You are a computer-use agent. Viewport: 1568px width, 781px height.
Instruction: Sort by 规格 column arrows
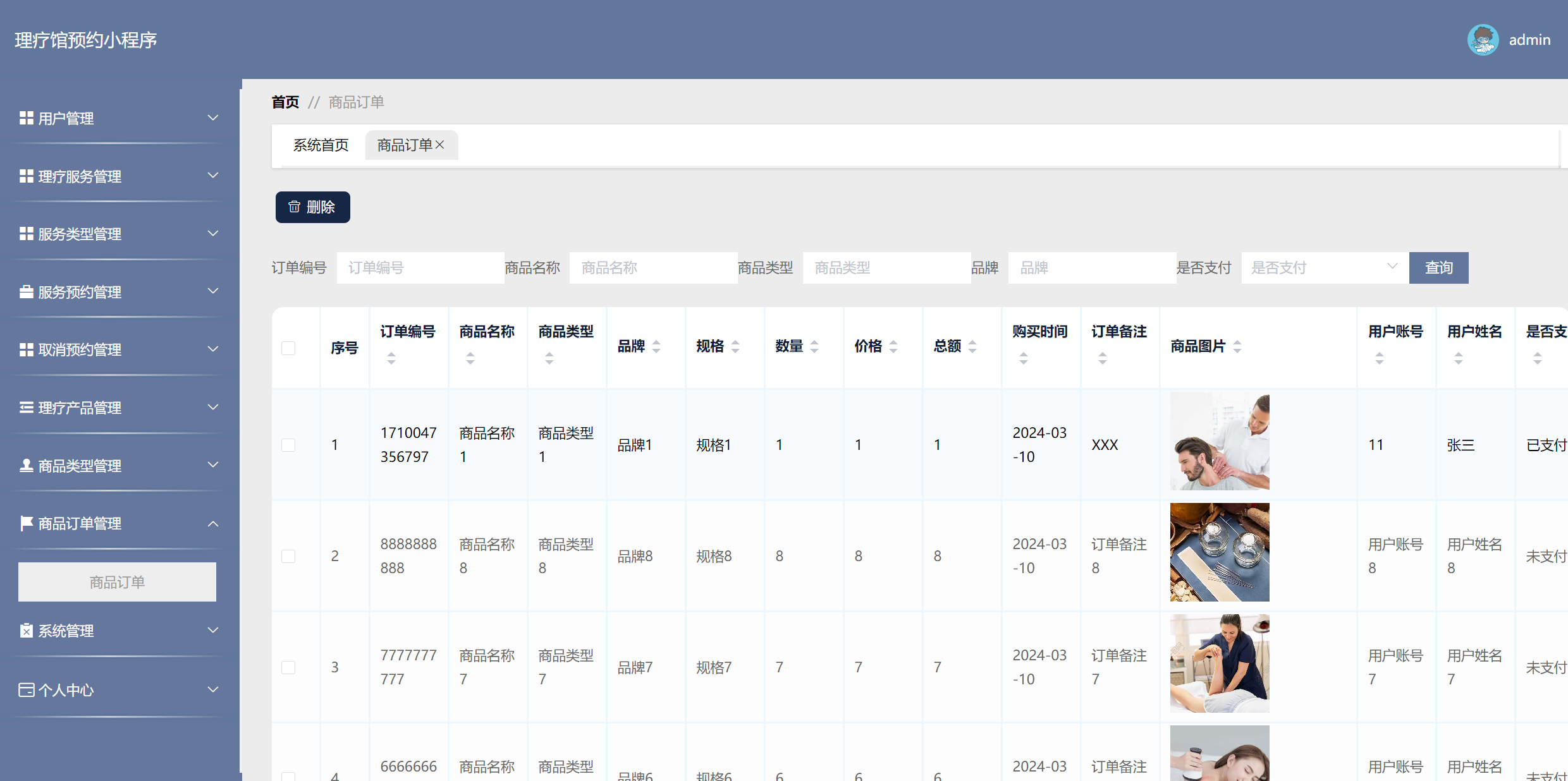point(735,346)
